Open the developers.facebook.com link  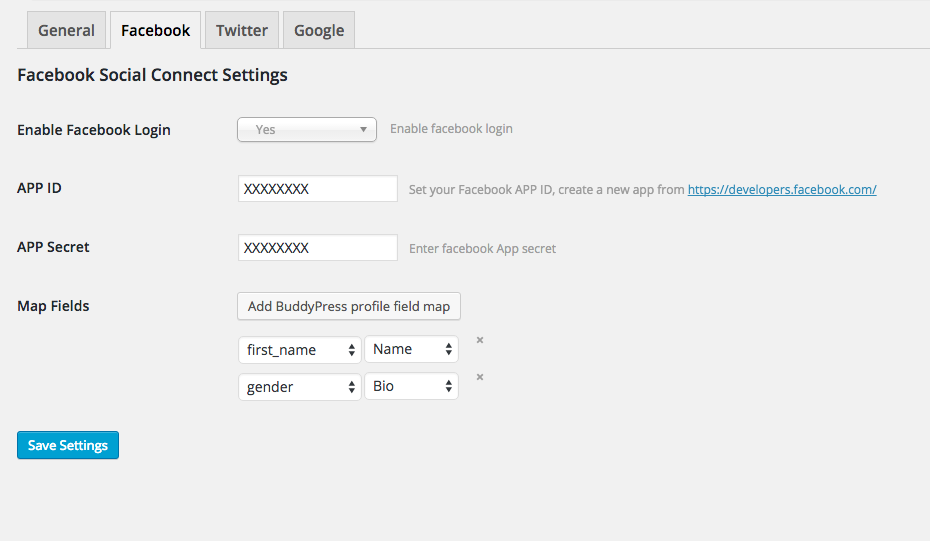[782, 189]
